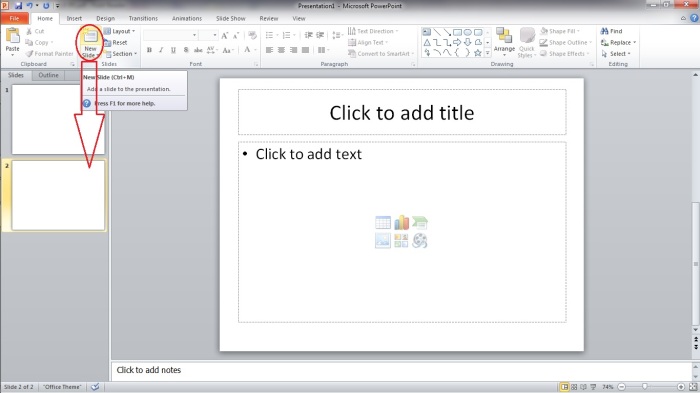The width and height of the screenshot is (700, 393).
Task: Insert a chart via placeholder icon
Action: (x=401, y=222)
